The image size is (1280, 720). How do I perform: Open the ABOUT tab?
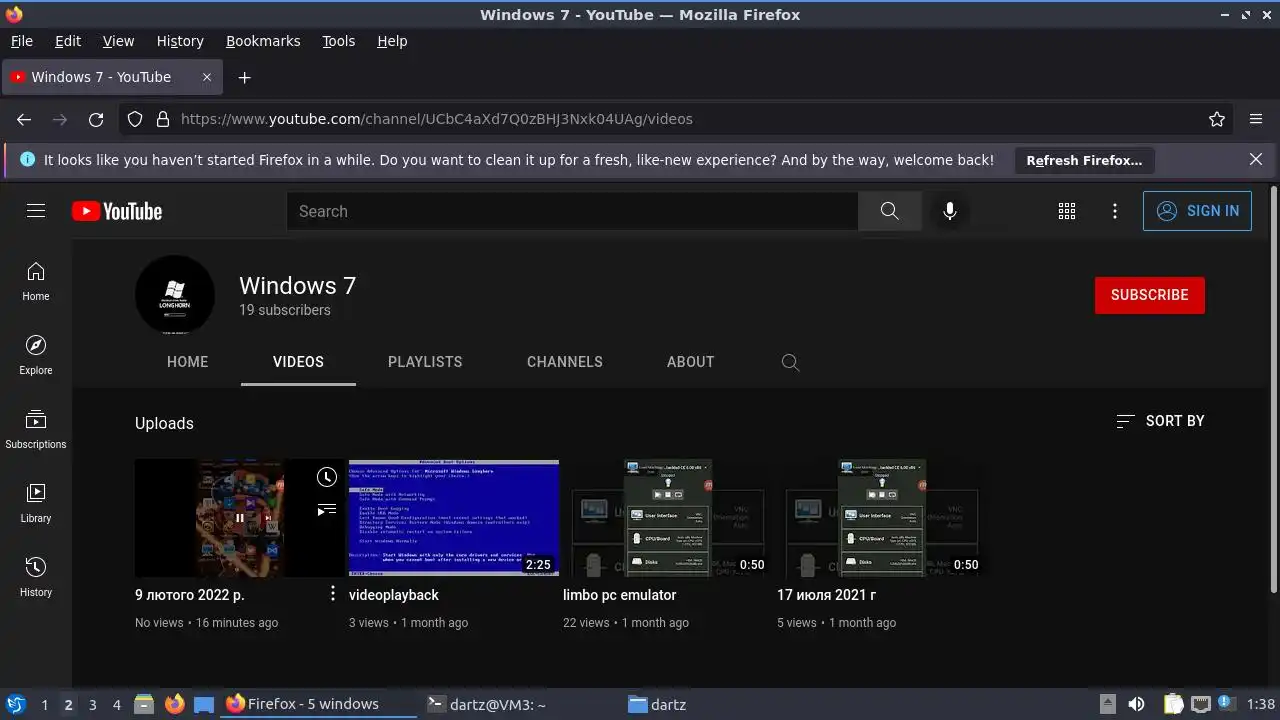point(691,362)
